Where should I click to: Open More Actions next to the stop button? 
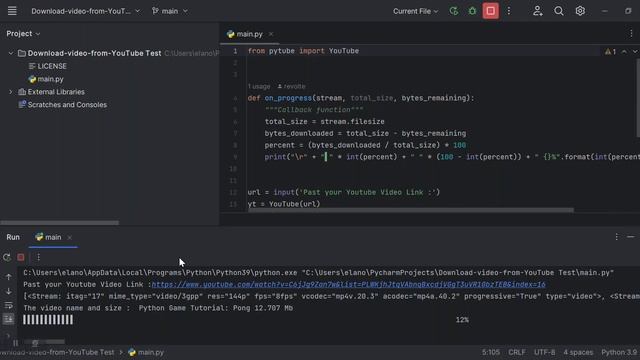509,11
